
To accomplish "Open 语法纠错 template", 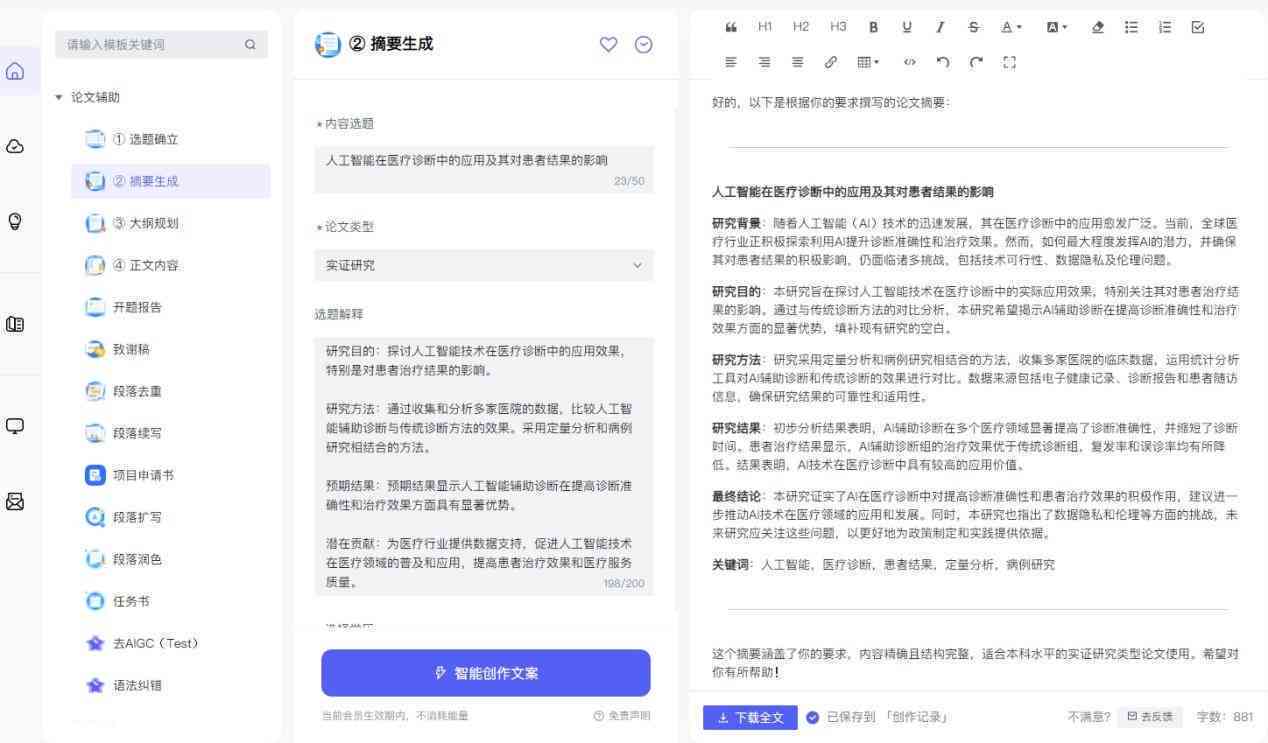I will pos(171,685).
